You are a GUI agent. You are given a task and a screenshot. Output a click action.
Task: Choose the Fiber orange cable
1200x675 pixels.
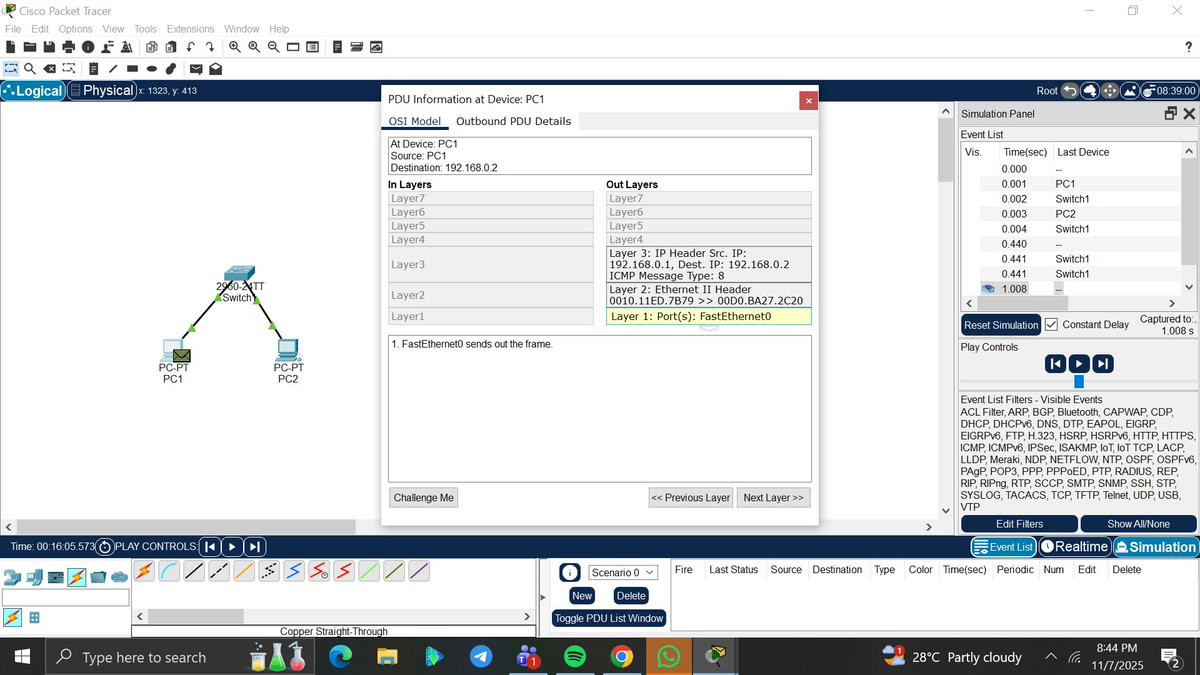[244, 572]
